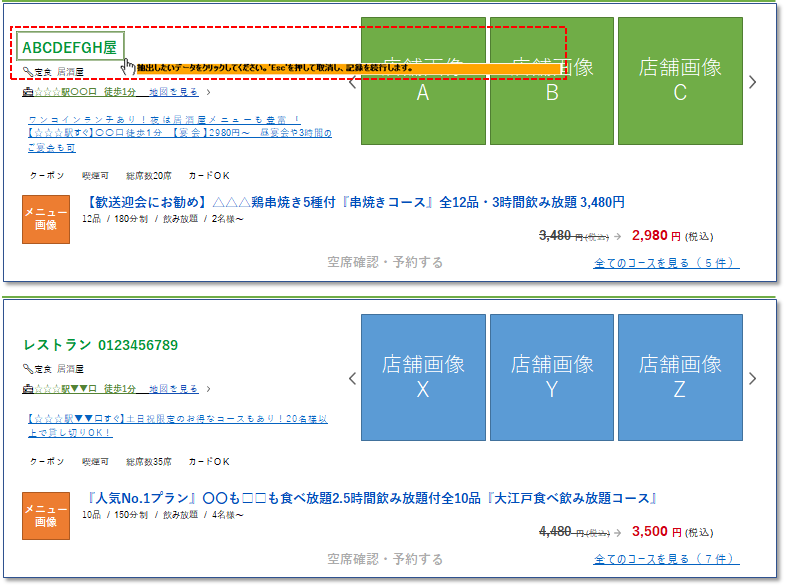Click the genre fork icon under レストラン 0123456789

28,368
